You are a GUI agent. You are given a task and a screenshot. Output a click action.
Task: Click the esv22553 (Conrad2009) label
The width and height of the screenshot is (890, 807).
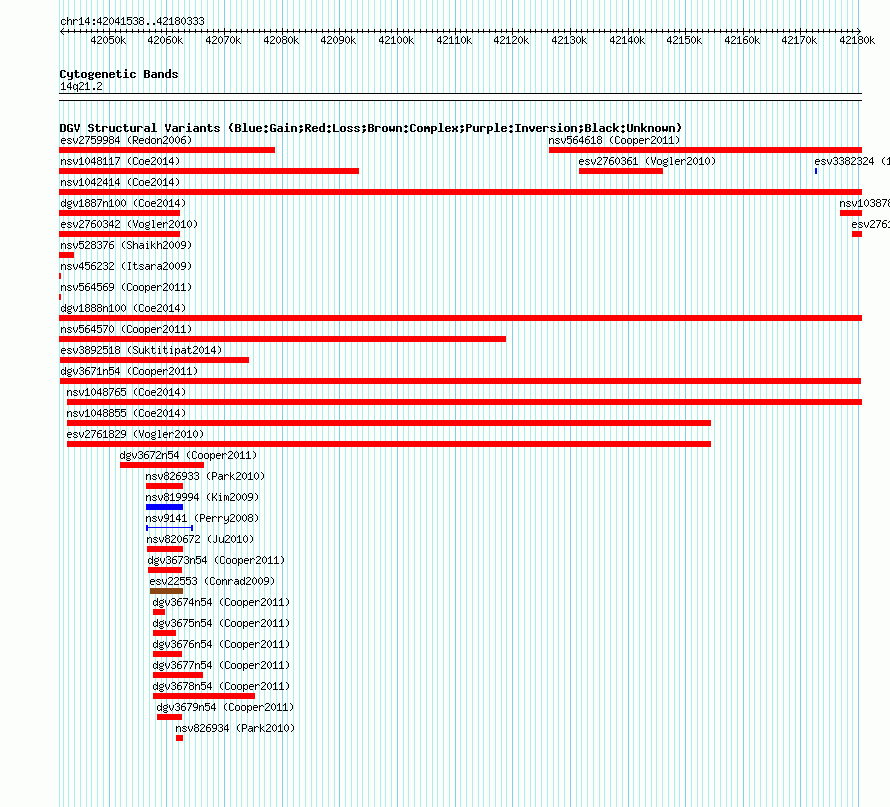click(212, 581)
